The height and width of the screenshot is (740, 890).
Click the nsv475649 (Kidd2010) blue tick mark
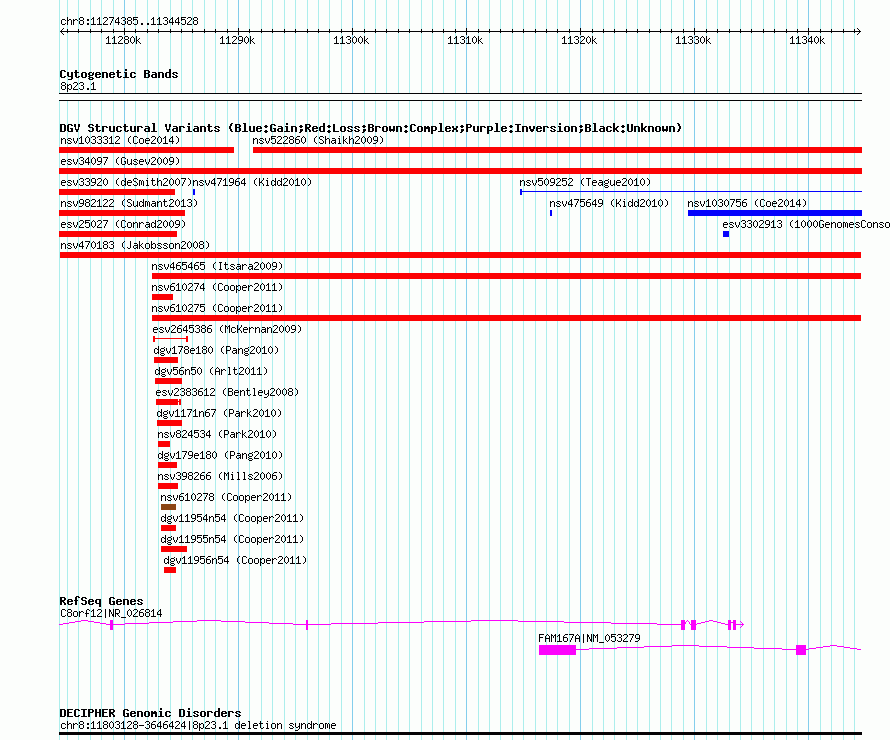point(550,213)
